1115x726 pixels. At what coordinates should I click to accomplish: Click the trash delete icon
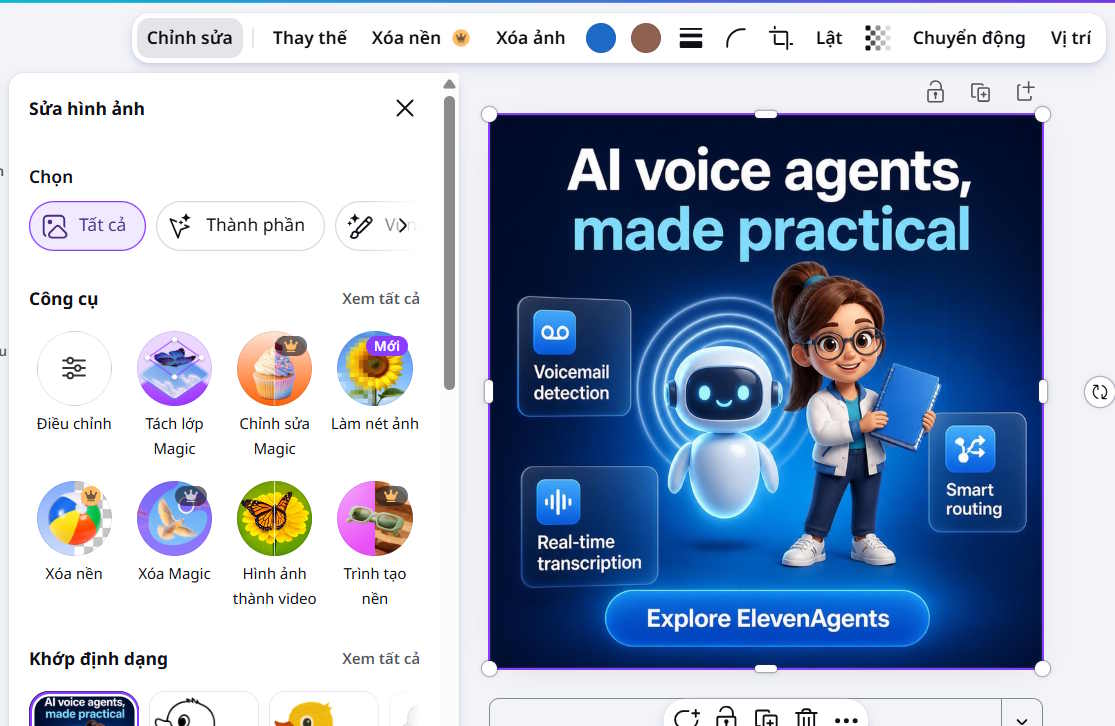pyautogui.click(x=806, y=717)
